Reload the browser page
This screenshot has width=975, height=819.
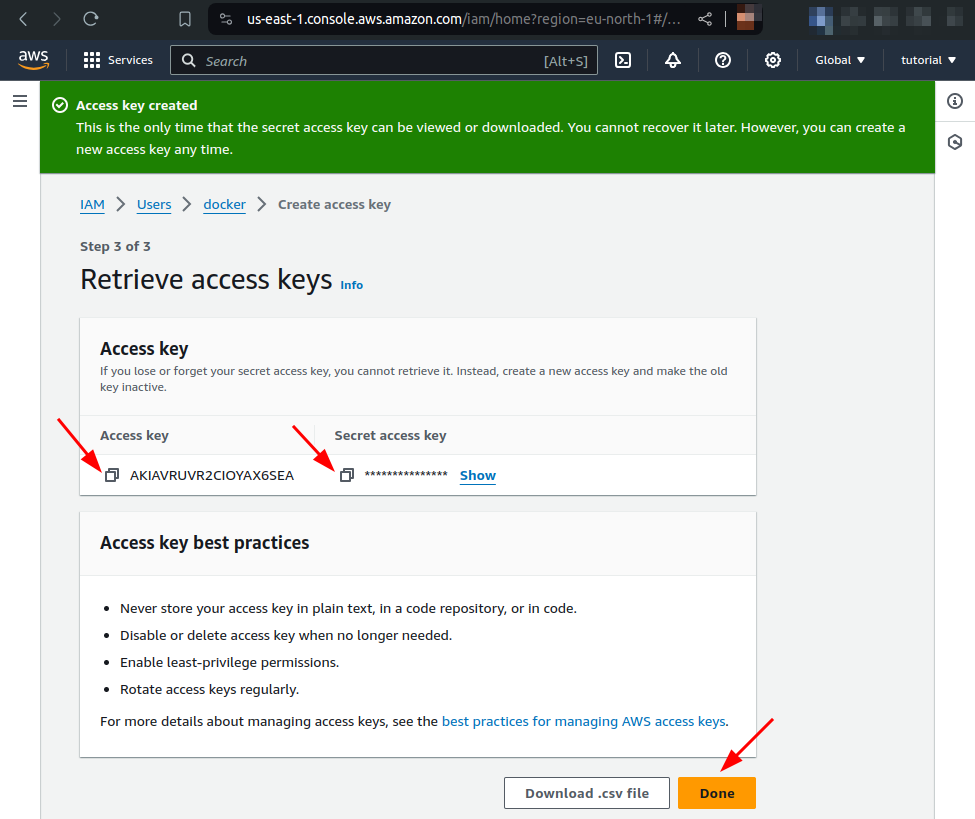tap(91, 19)
